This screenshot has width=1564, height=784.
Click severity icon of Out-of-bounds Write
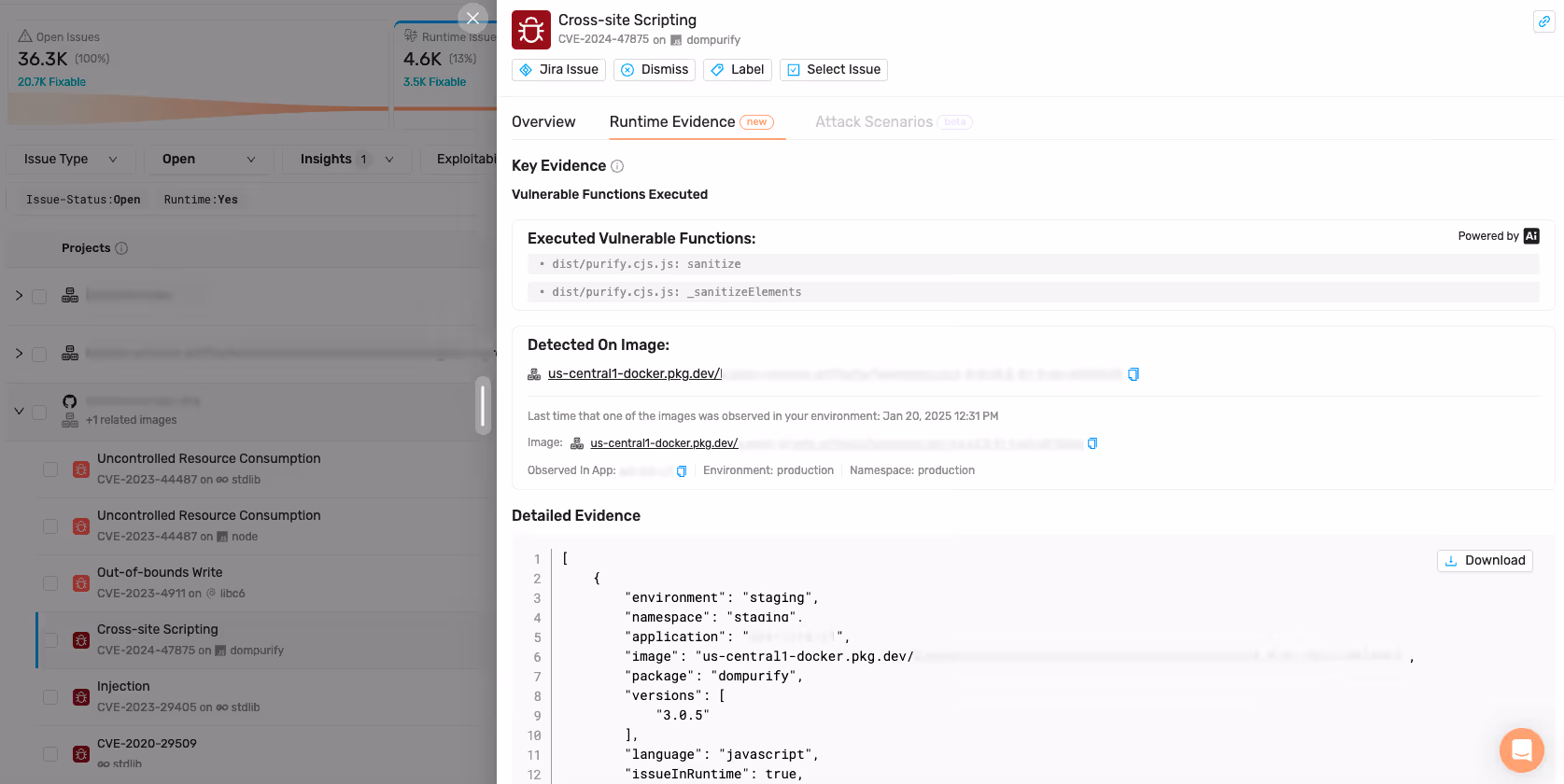point(81,583)
